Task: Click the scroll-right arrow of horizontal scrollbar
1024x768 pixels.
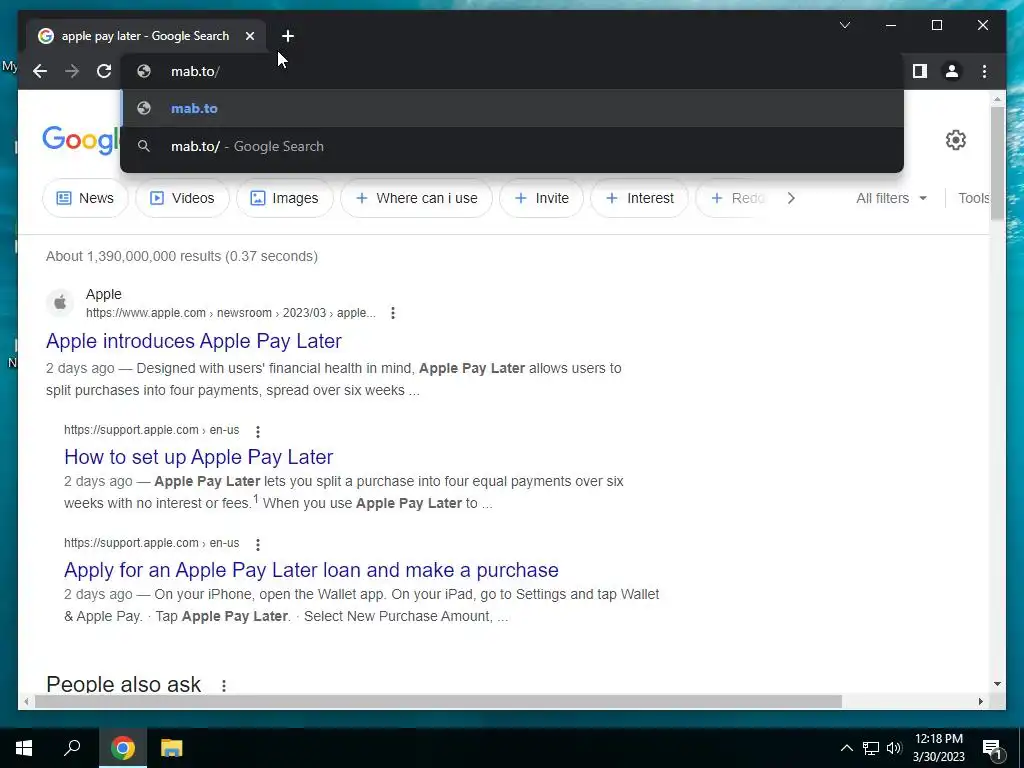Action: click(980, 701)
